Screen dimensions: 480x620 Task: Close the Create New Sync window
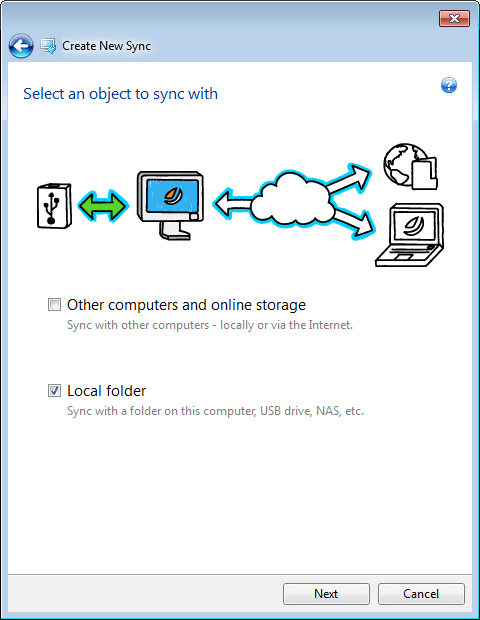455,18
